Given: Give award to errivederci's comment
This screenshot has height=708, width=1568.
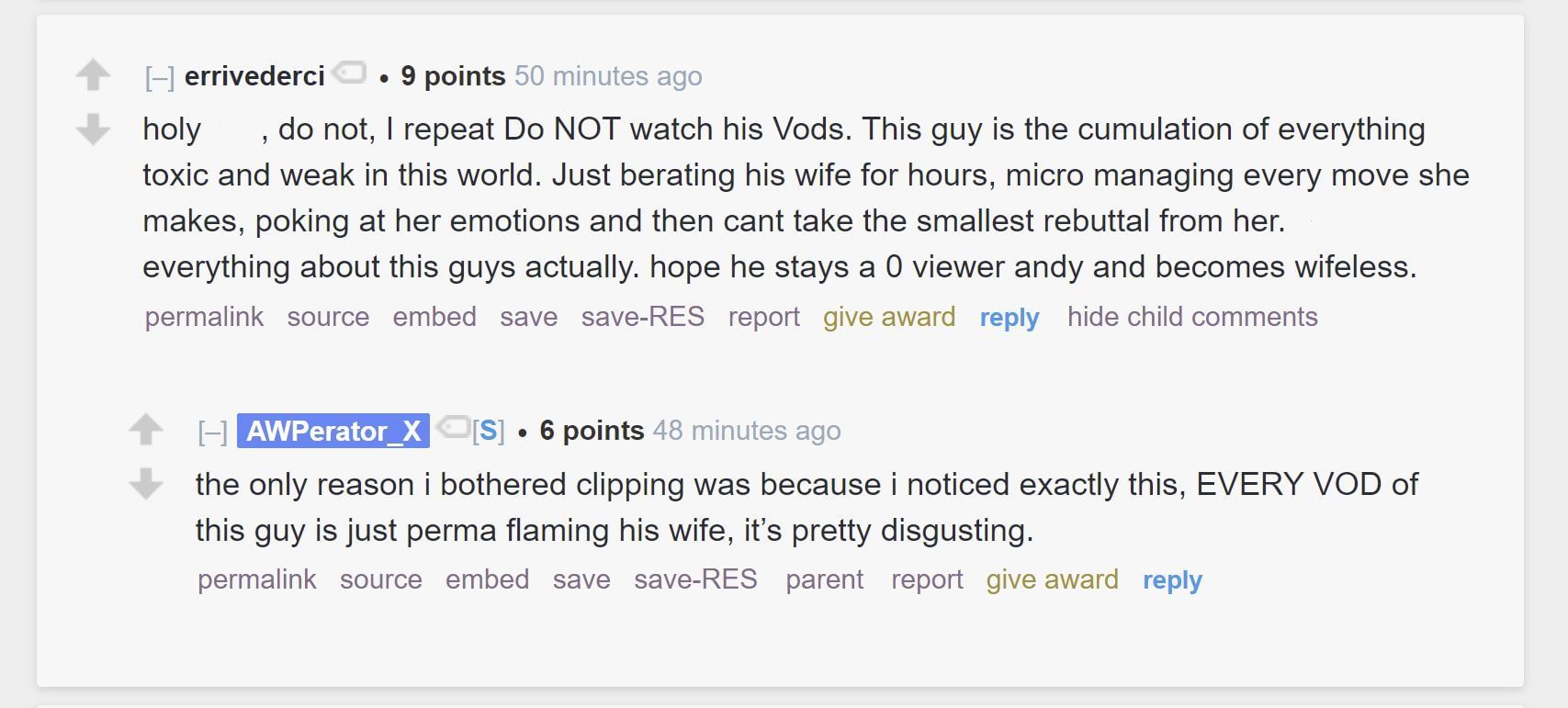Looking at the screenshot, I should click(x=888, y=317).
